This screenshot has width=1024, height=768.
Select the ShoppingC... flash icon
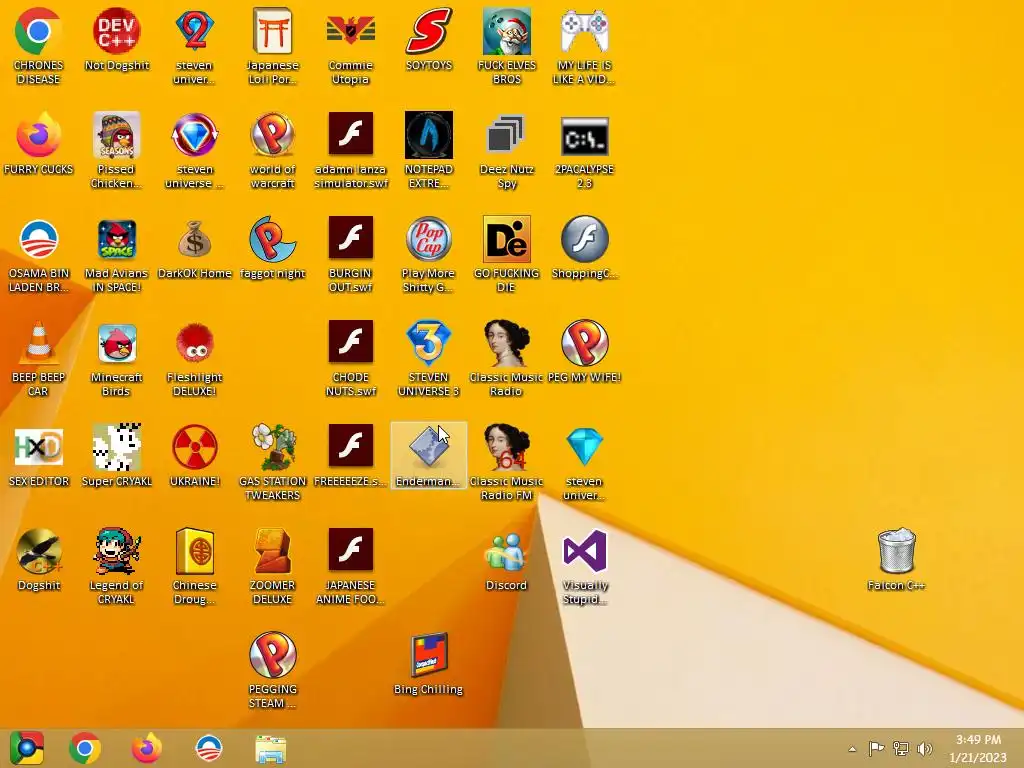pyautogui.click(x=584, y=240)
